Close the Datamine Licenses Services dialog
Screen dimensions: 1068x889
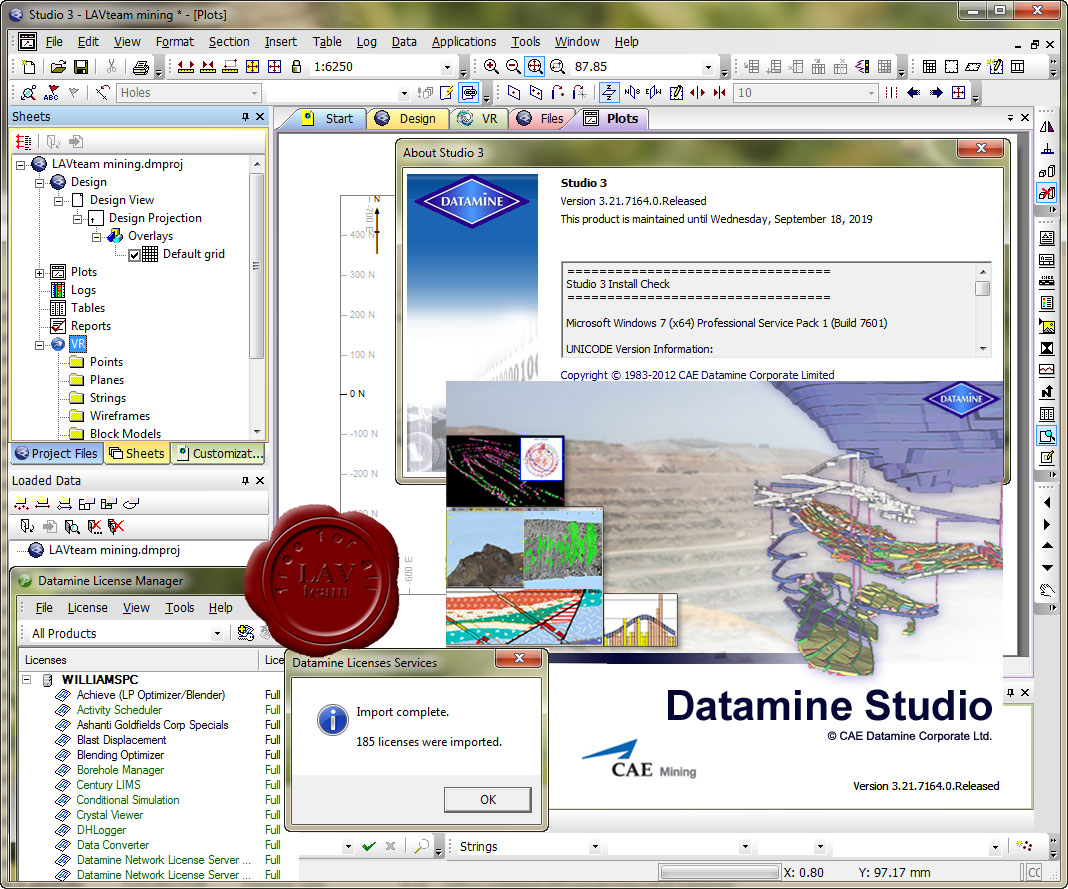click(x=519, y=658)
